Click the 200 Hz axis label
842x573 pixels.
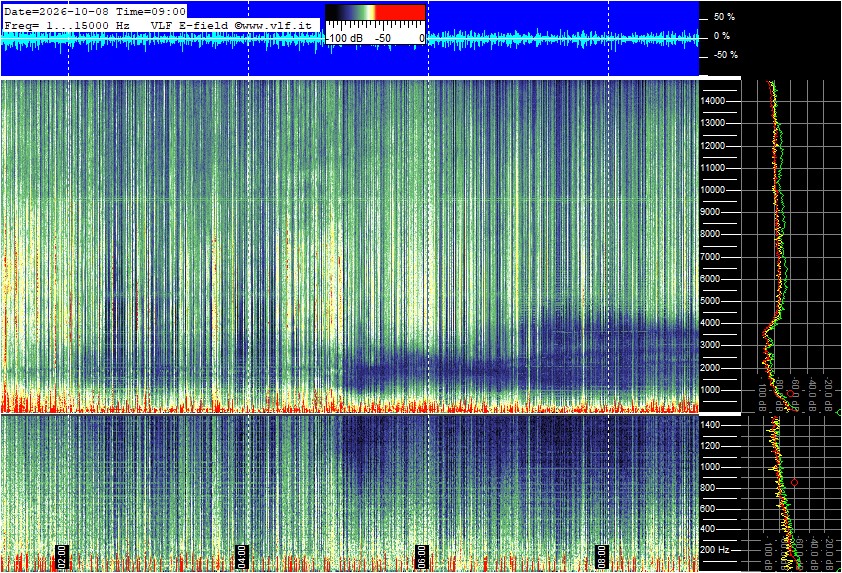pyautogui.click(x=715, y=550)
